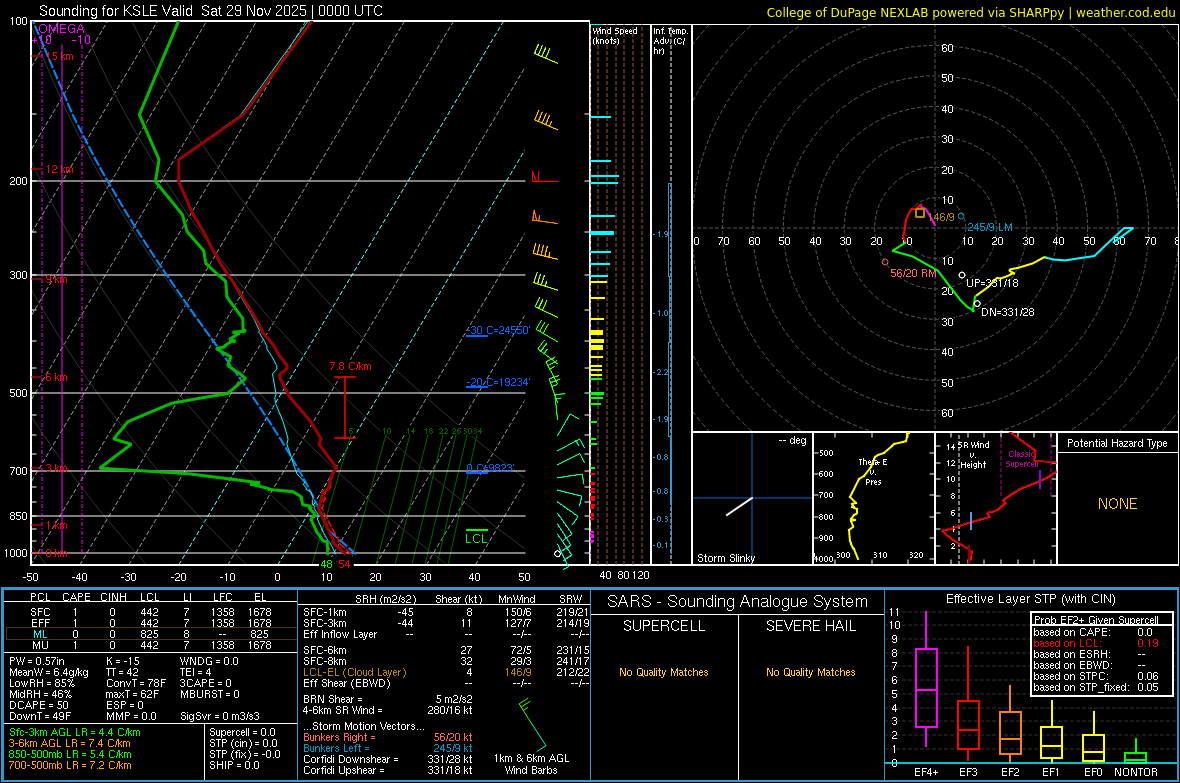The height and width of the screenshot is (783, 1180).
Task: Click the '-30 C=24550'' height label
Action: coord(498,330)
